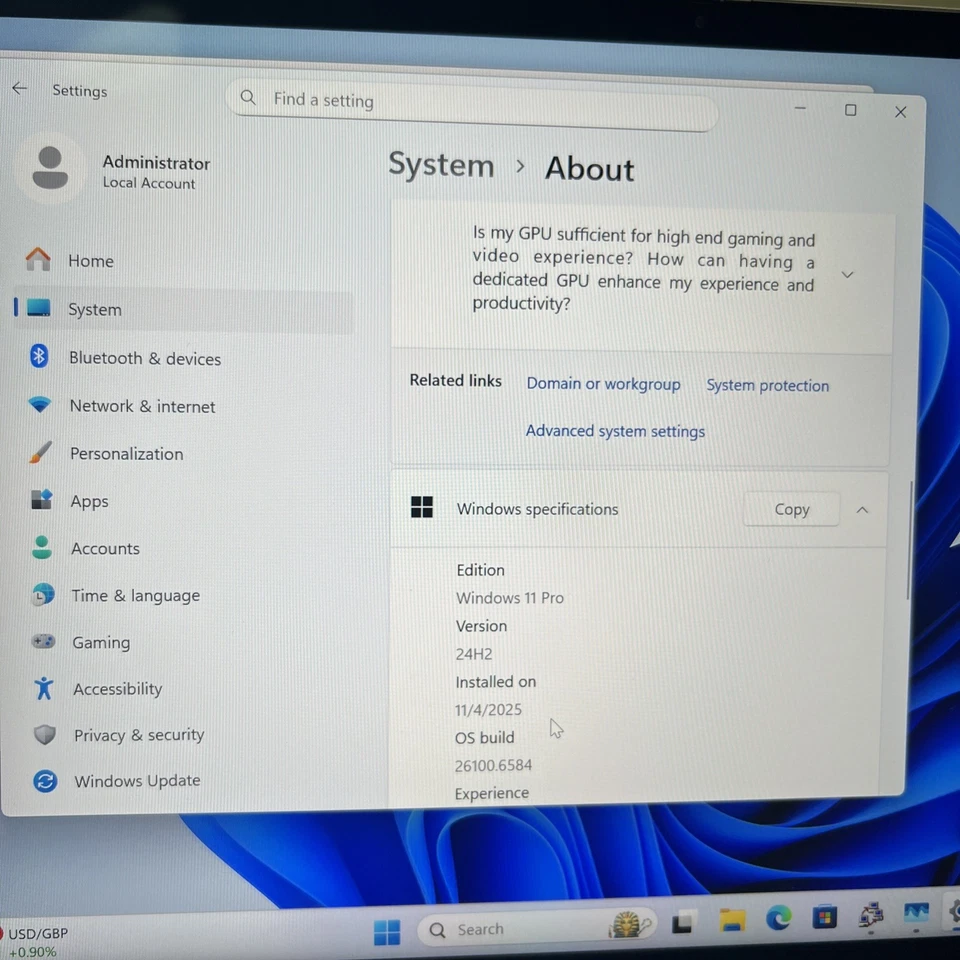Open Microsoft Store from taskbar
The image size is (960, 960).
coord(825,917)
